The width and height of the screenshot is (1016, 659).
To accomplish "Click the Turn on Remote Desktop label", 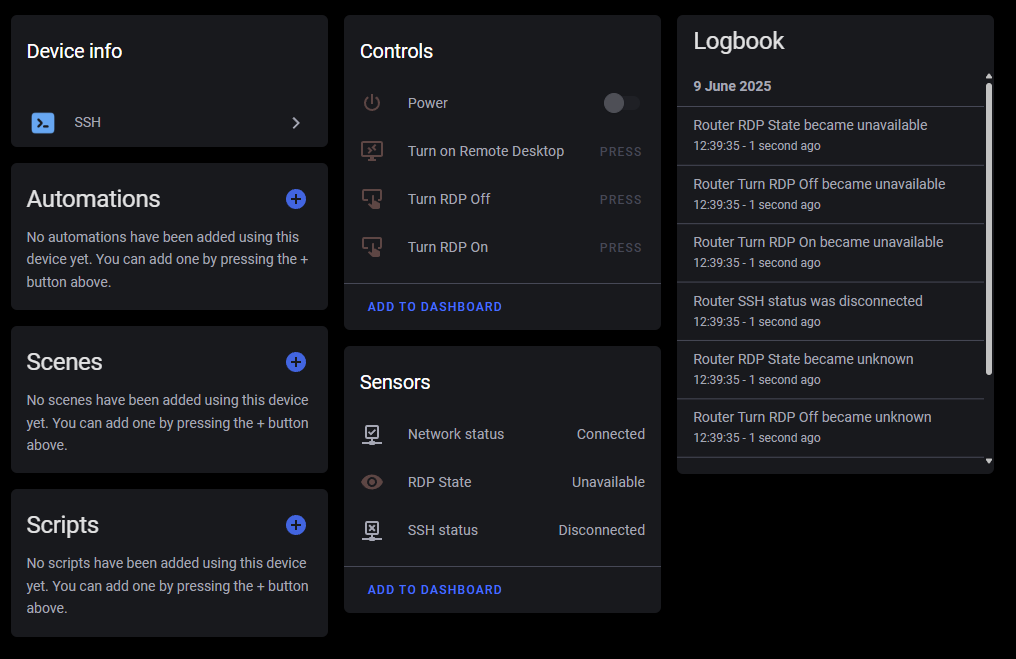I will (x=486, y=151).
